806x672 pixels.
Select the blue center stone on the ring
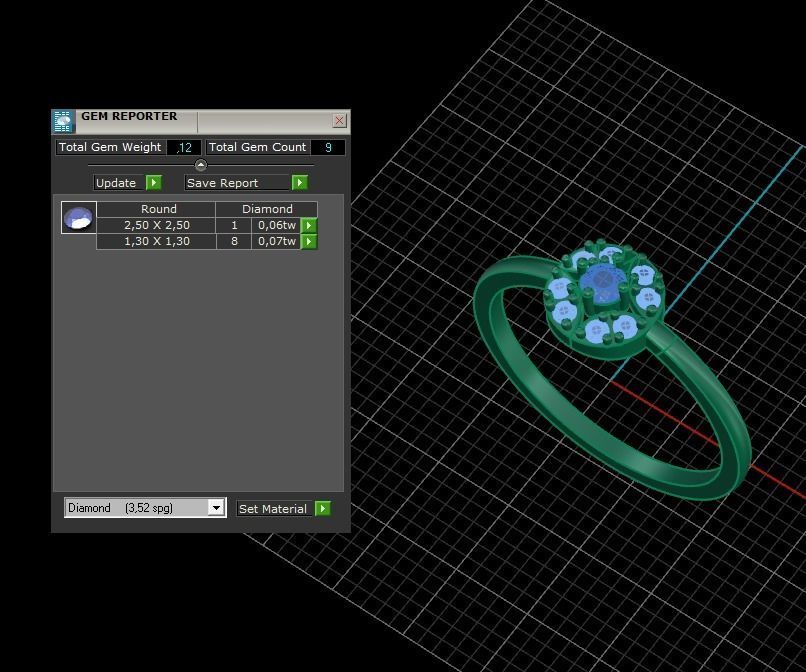(601, 282)
